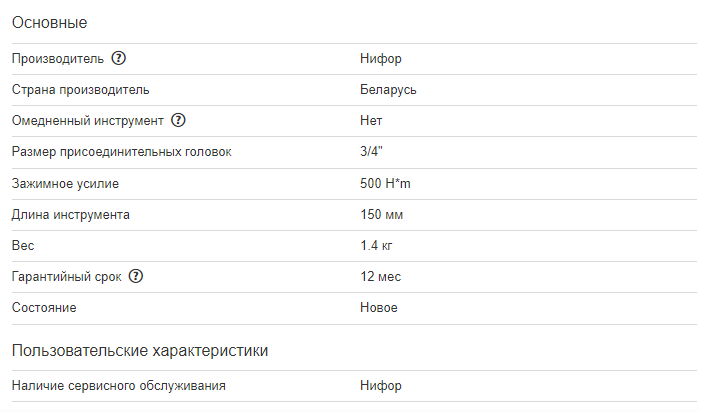Click the Нифор value in Производитель row
Image resolution: width=701 pixels, height=412 pixels.
tap(381, 59)
